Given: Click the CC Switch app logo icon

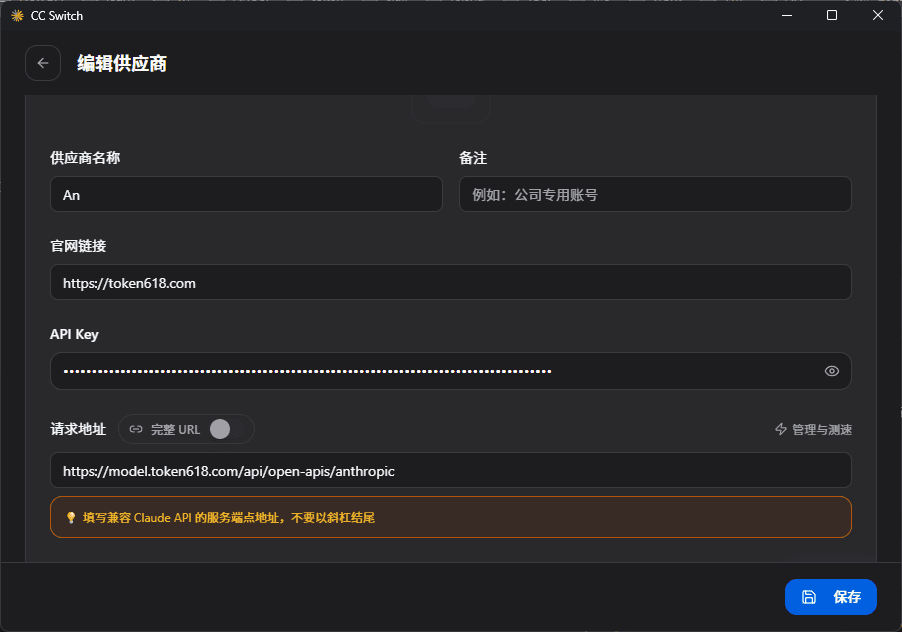Looking at the screenshot, I should click(17, 16).
